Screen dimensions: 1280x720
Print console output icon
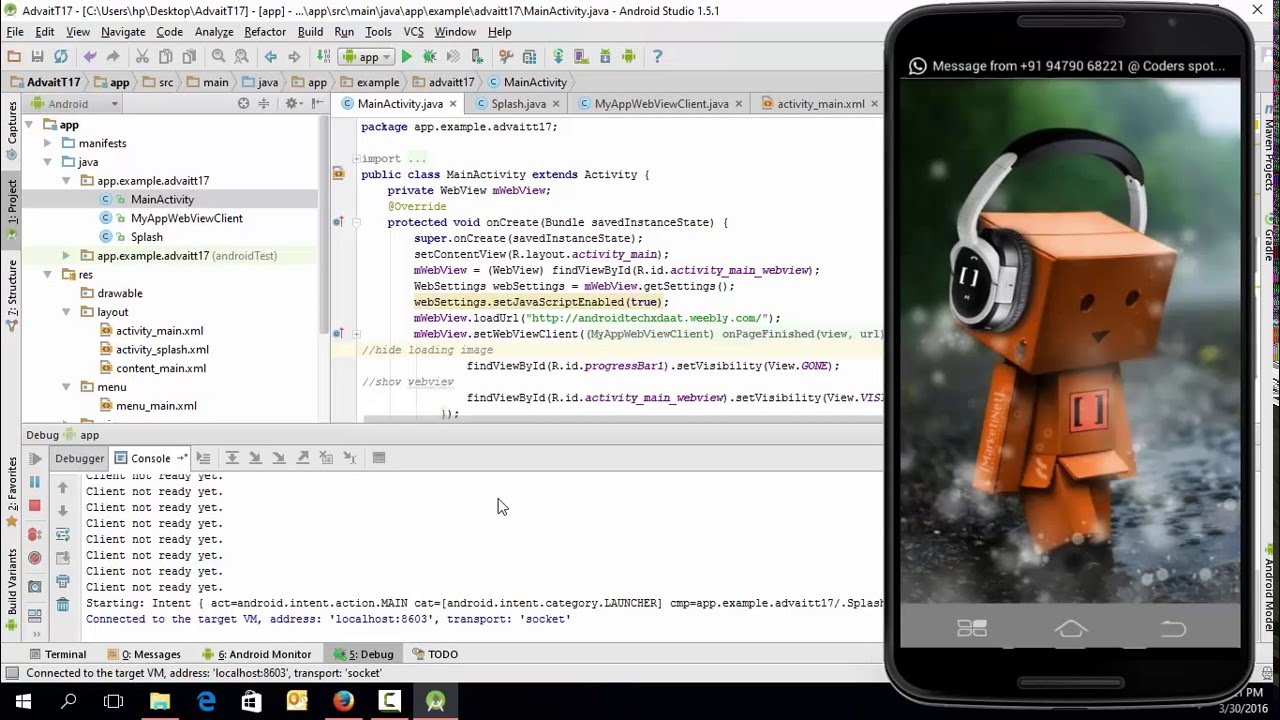click(x=63, y=581)
